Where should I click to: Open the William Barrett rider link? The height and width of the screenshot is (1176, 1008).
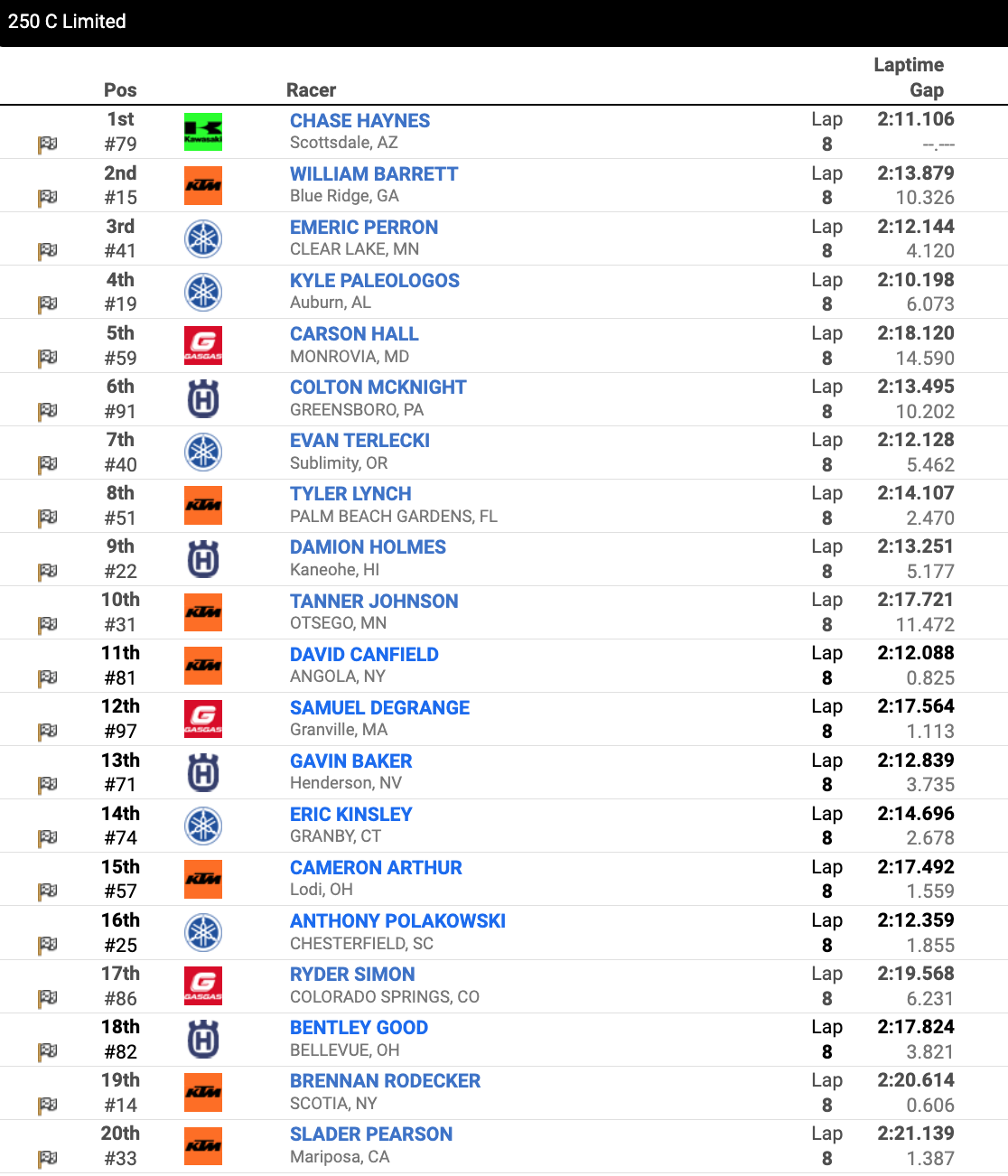coord(374,173)
